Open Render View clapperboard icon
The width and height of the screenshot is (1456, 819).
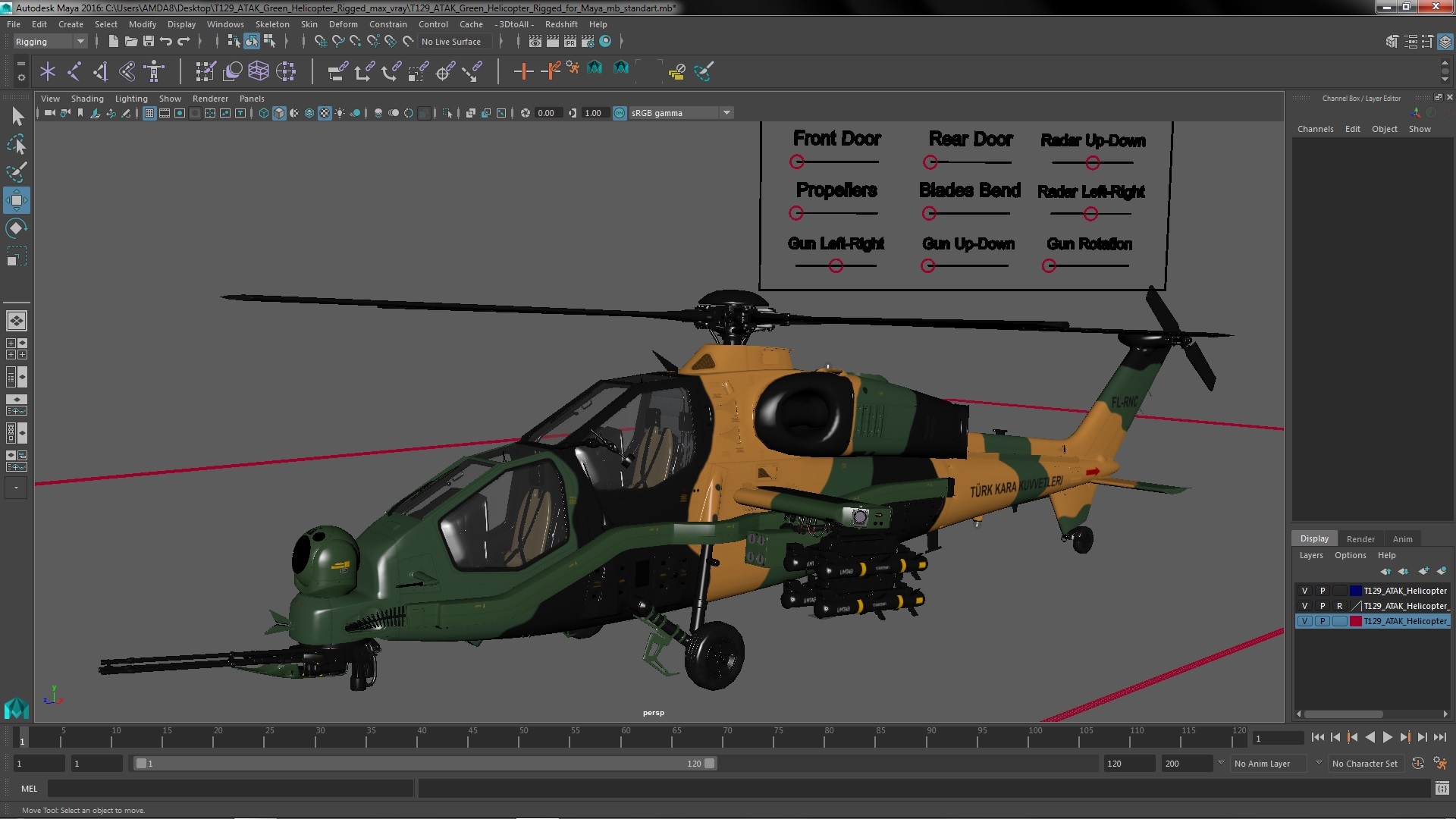[535, 42]
